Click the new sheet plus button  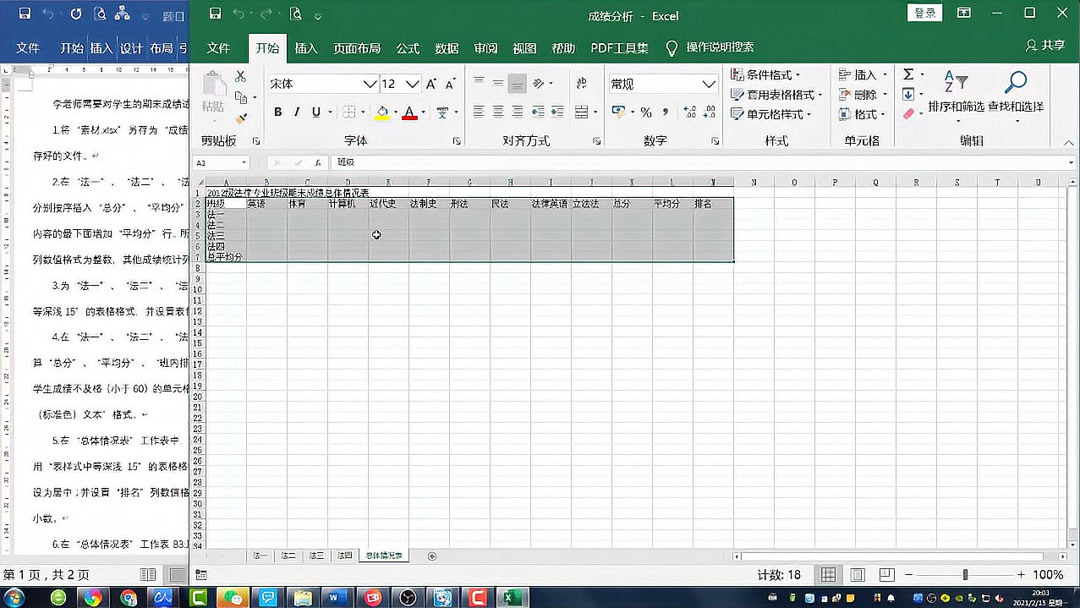pos(431,555)
